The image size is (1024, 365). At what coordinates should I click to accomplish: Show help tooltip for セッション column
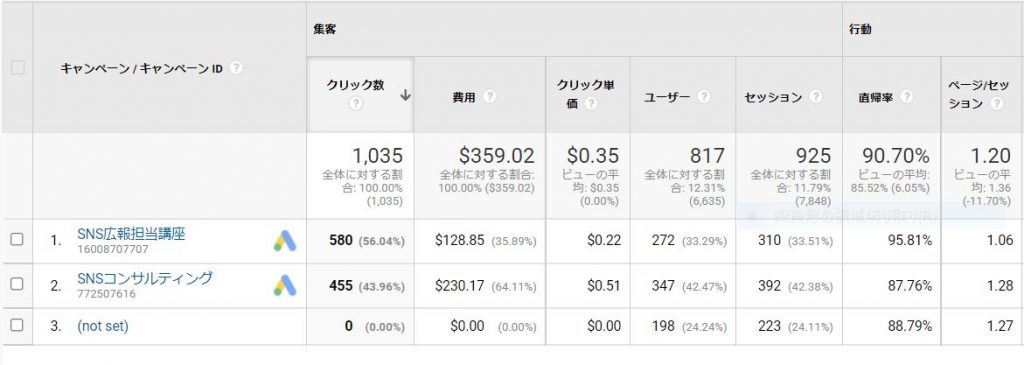pos(815,97)
